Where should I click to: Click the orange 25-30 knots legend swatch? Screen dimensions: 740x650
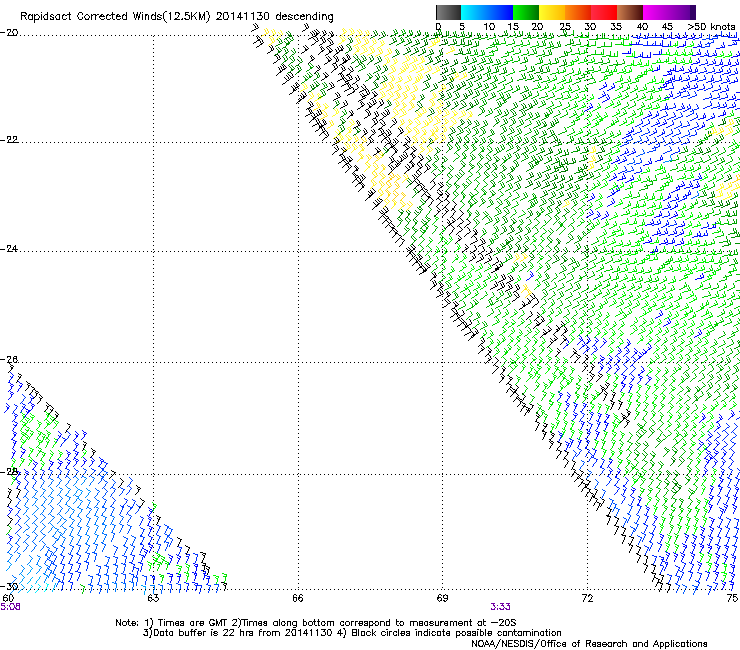578,12
